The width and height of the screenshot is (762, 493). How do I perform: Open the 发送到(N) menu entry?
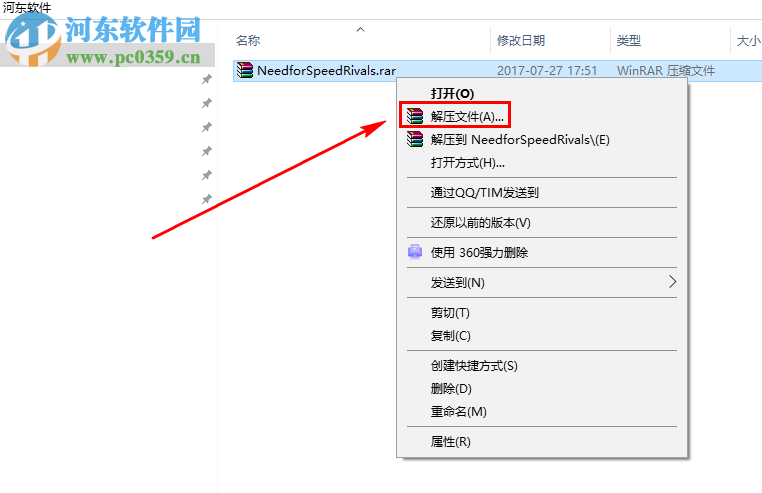coord(457,282)
